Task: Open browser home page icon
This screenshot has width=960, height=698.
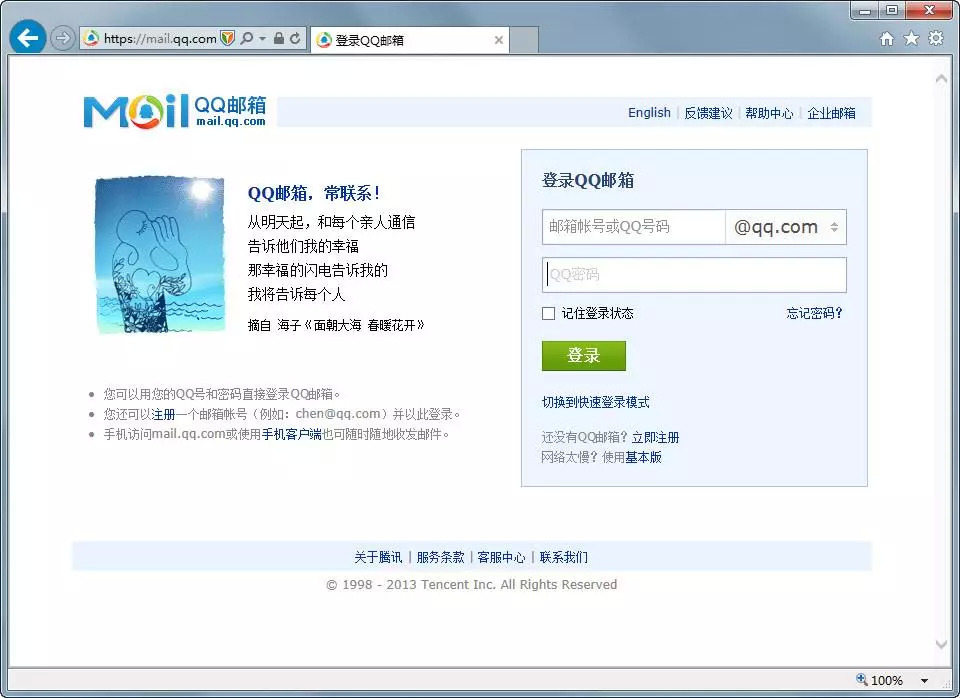Action: click(x=887, y=39)
